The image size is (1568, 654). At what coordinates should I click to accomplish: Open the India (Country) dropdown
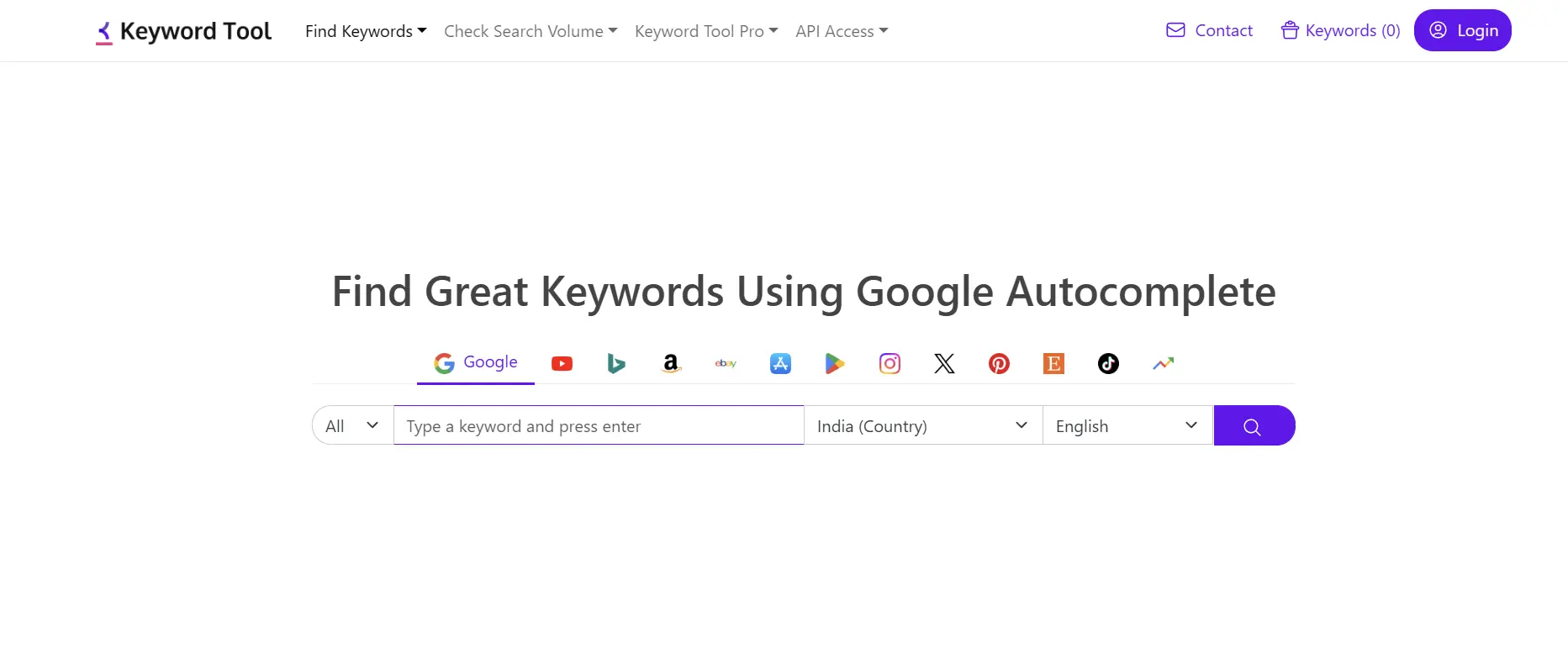(923, 425)
